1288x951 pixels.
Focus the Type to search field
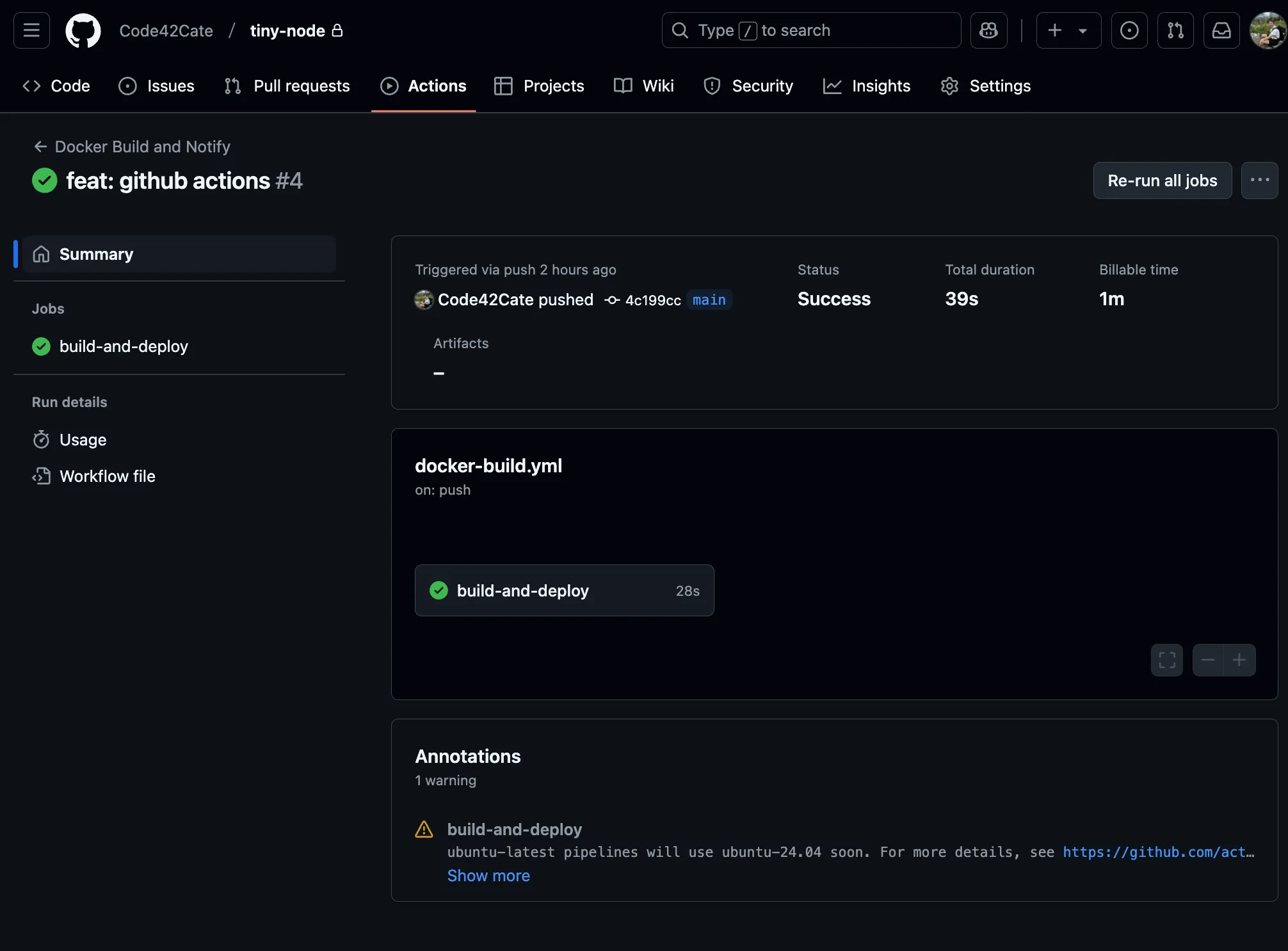pos(811,30)
